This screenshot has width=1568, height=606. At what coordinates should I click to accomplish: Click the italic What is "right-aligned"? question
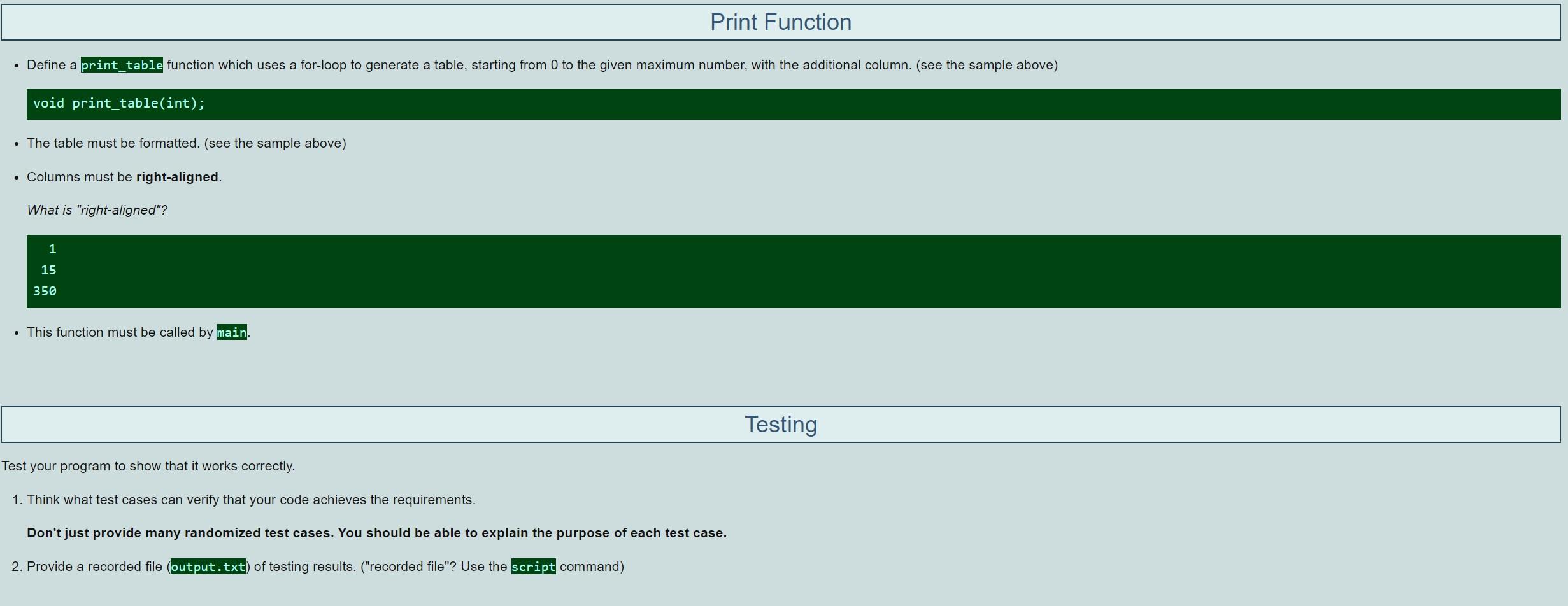[97, 210]
